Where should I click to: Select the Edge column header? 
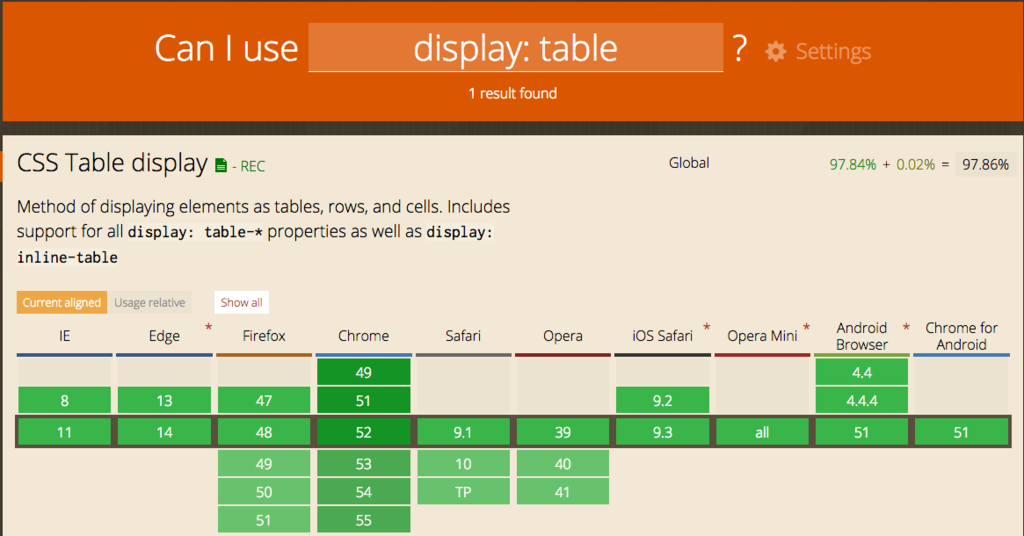[164, 336]
